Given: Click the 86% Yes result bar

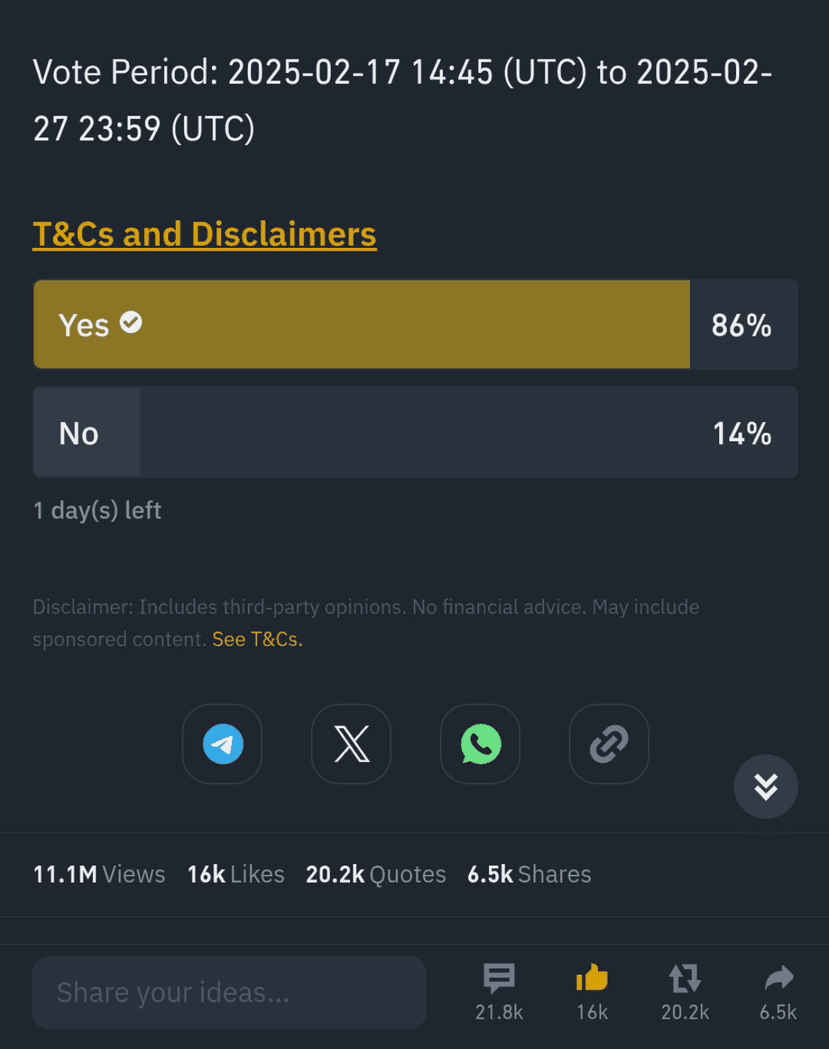Looking at the screenshot, I should 400,325.
